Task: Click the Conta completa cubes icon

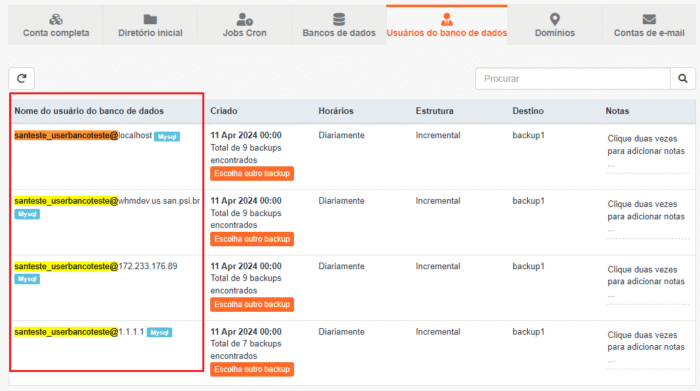Action: (56, 19)
